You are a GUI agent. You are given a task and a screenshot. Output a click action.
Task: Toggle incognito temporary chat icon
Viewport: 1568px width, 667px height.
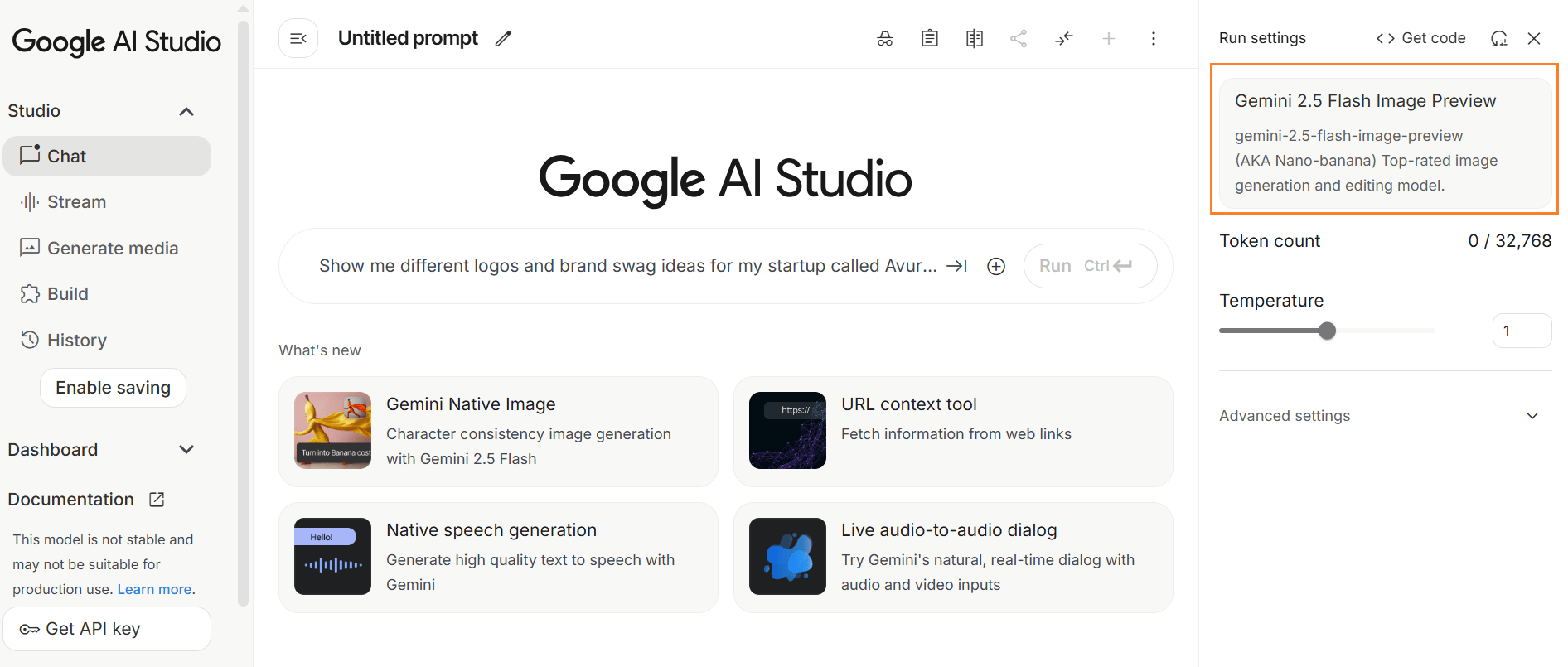(x=885, y=38)
